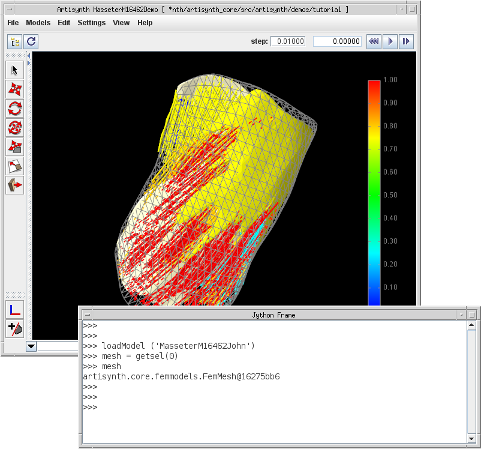Click the step size input field
Screen dimensions: 481x449
pos(288,41)
